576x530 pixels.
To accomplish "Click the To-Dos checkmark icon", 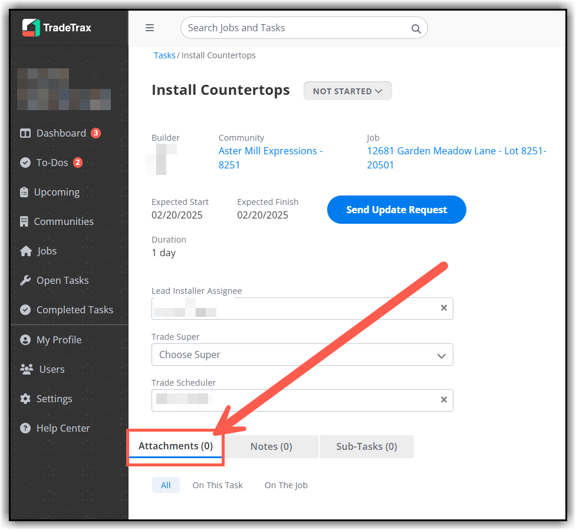I will click(x=25, y=163).
